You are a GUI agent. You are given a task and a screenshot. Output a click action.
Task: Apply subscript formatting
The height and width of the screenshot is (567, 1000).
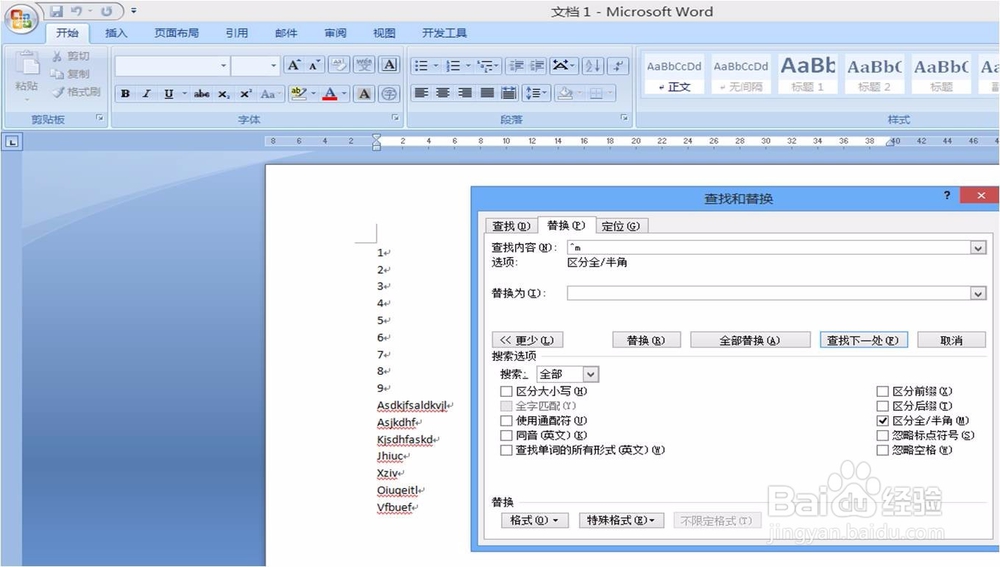point(223,94)
